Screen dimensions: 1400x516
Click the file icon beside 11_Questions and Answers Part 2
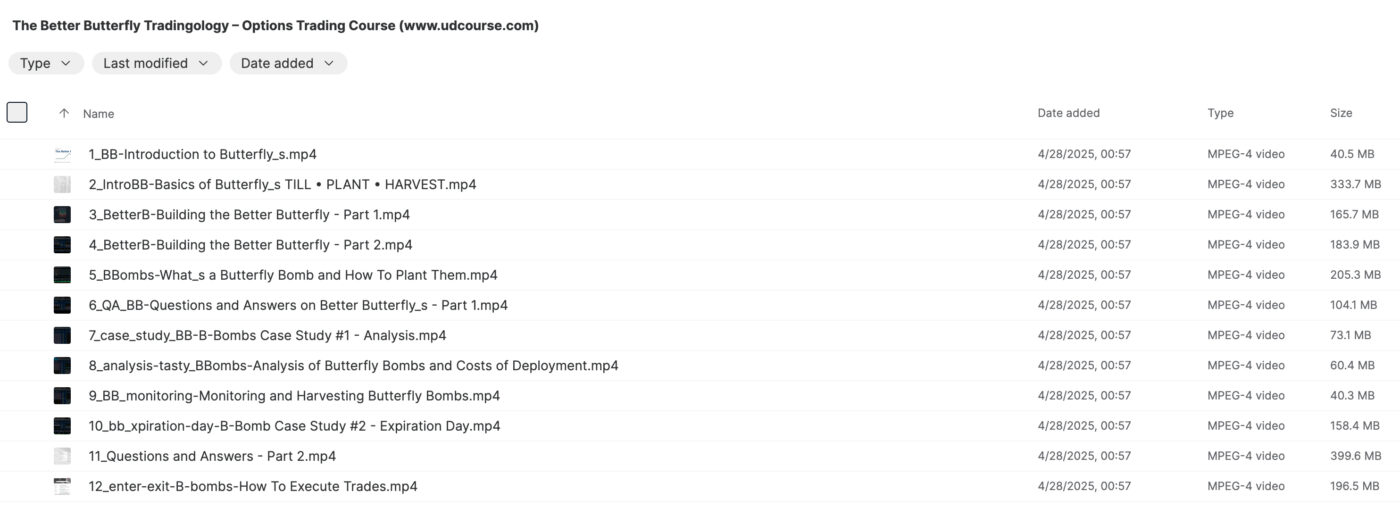pyautogui.click(x=63, y=456)
